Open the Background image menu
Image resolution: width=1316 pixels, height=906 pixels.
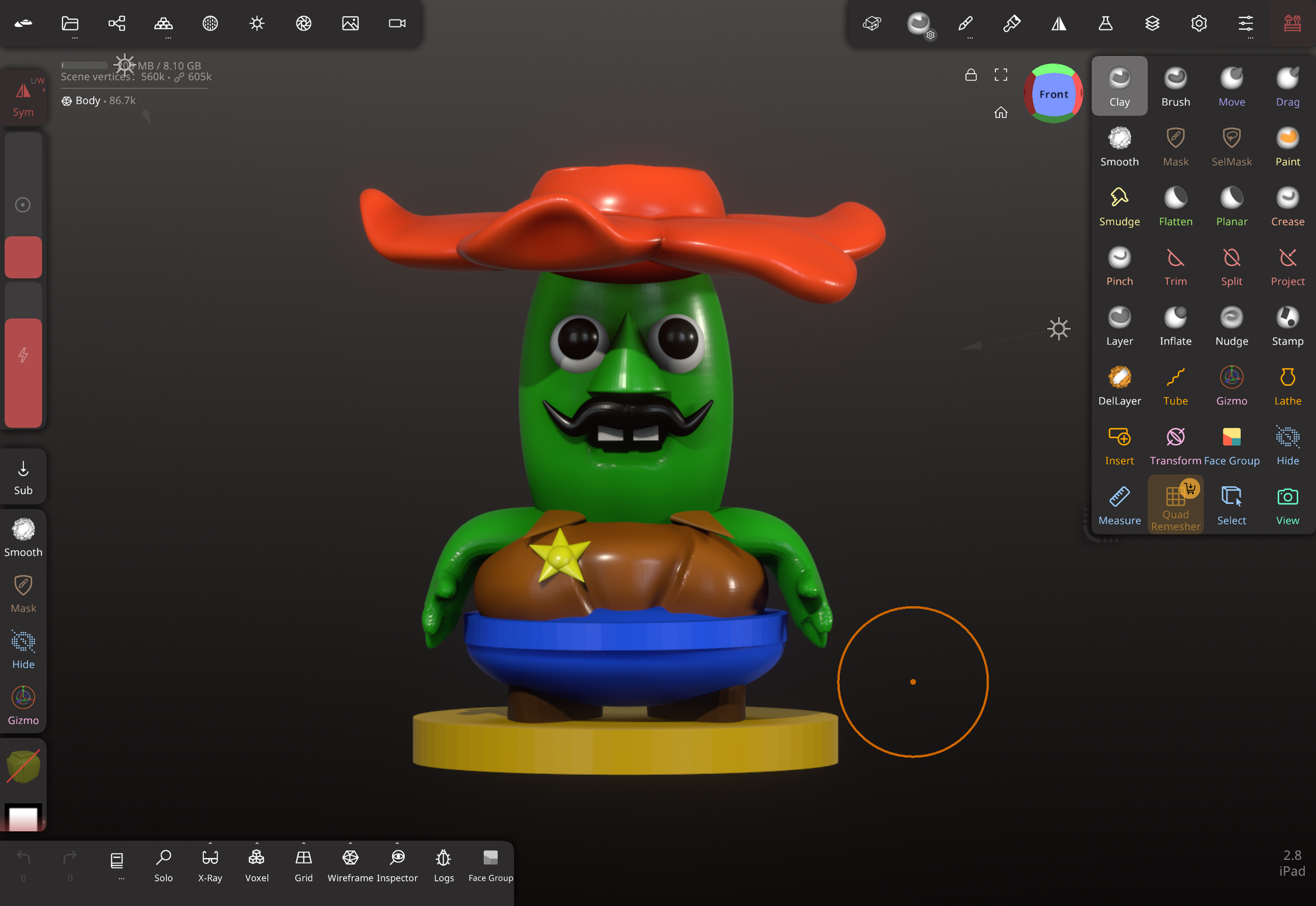350,23
